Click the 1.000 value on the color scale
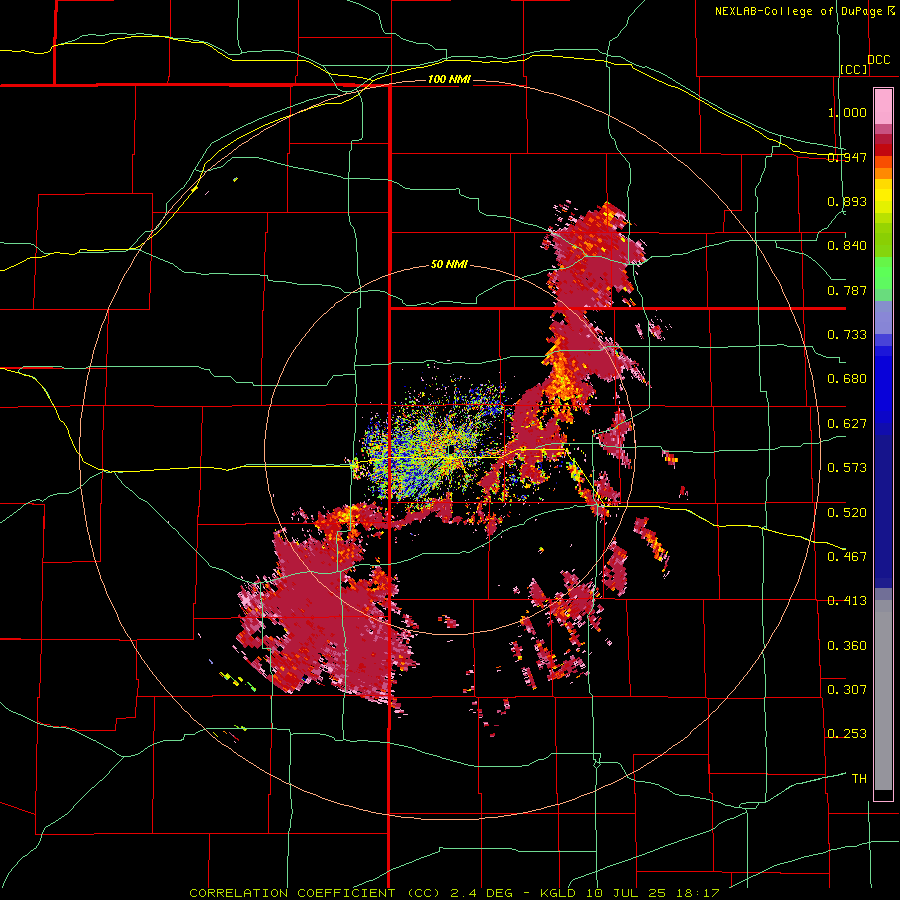 coord(847,112)
